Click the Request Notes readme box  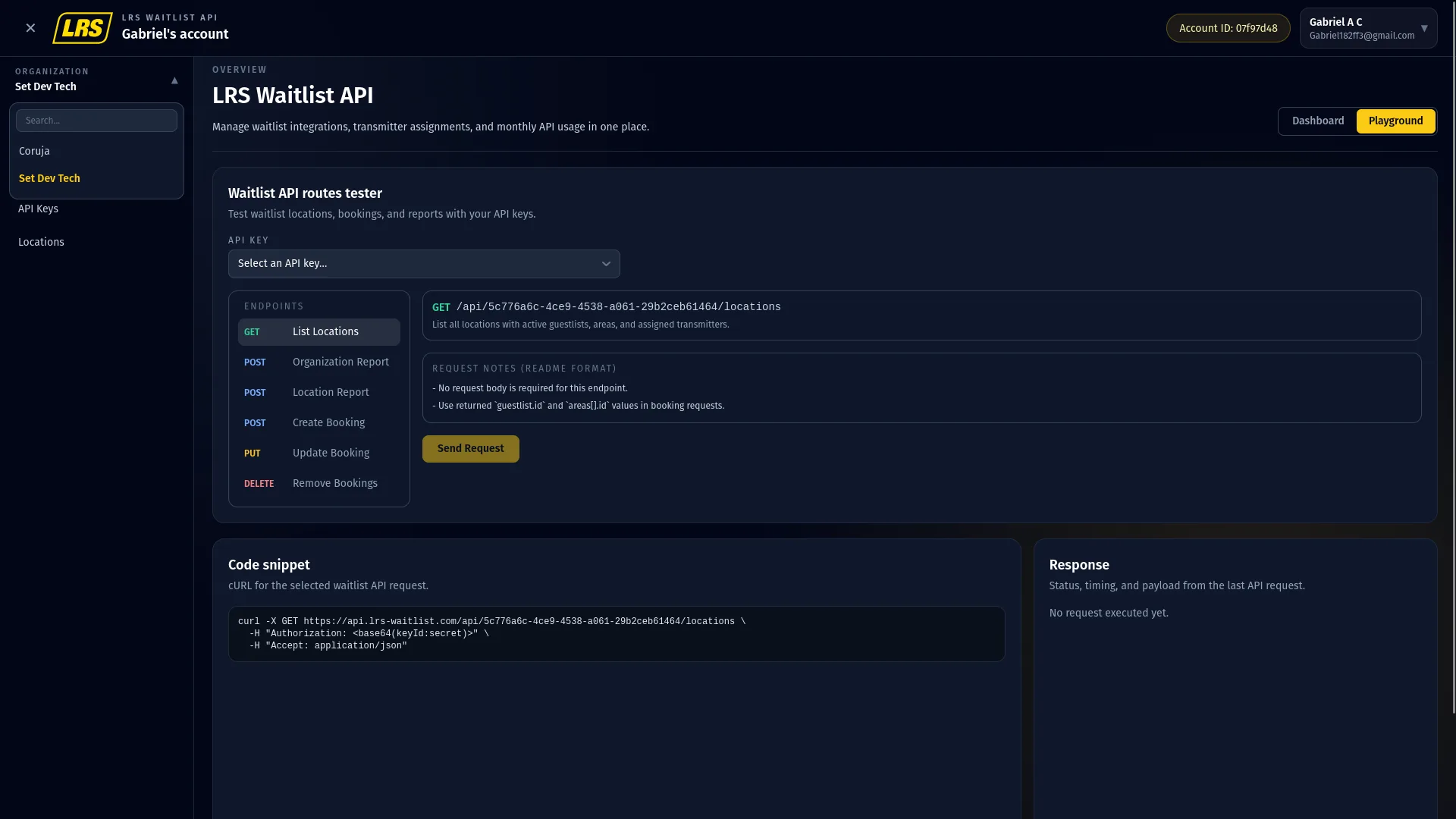tap(921, 388)
